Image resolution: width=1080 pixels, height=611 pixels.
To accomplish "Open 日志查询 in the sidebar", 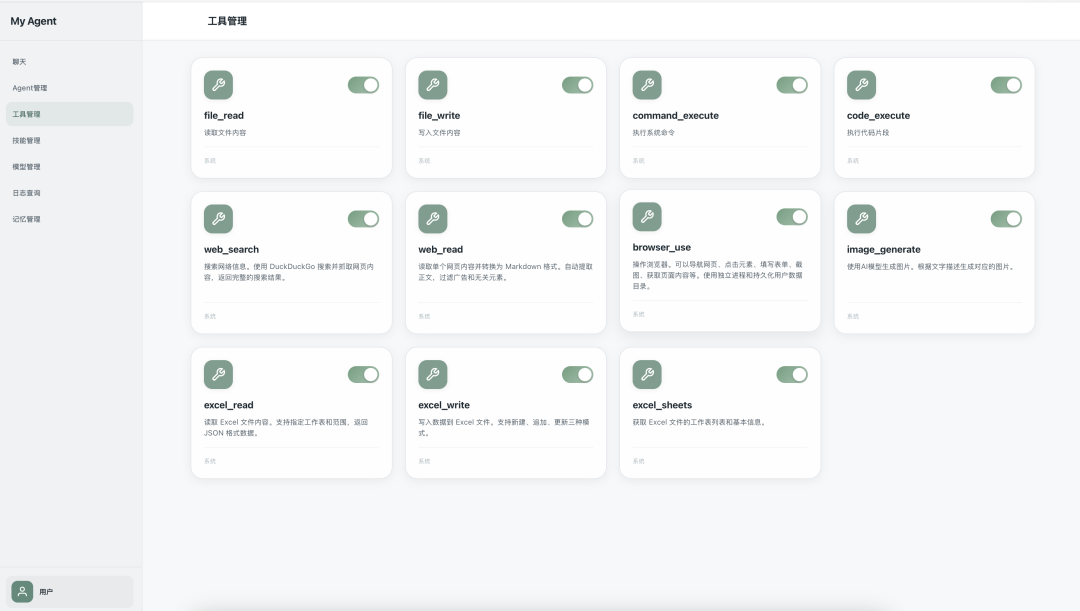I will pyautogui.click(x=27, y=193).
